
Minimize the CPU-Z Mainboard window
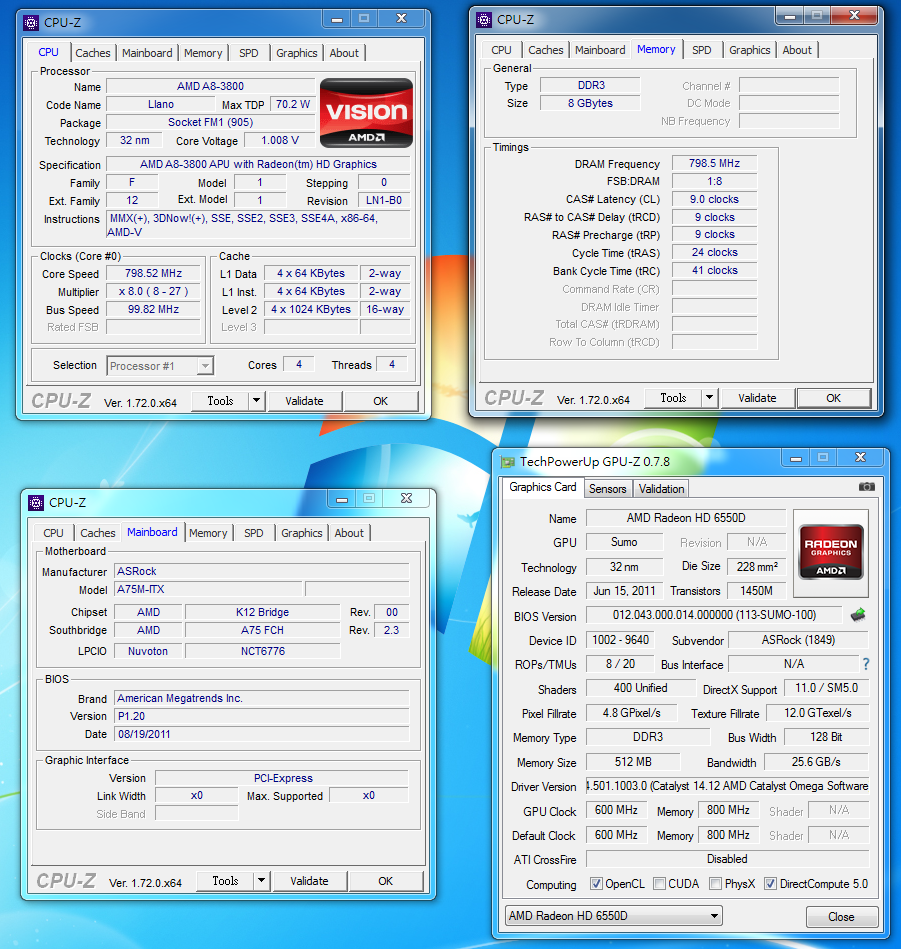pyautogui.click(x=342, y=499)
